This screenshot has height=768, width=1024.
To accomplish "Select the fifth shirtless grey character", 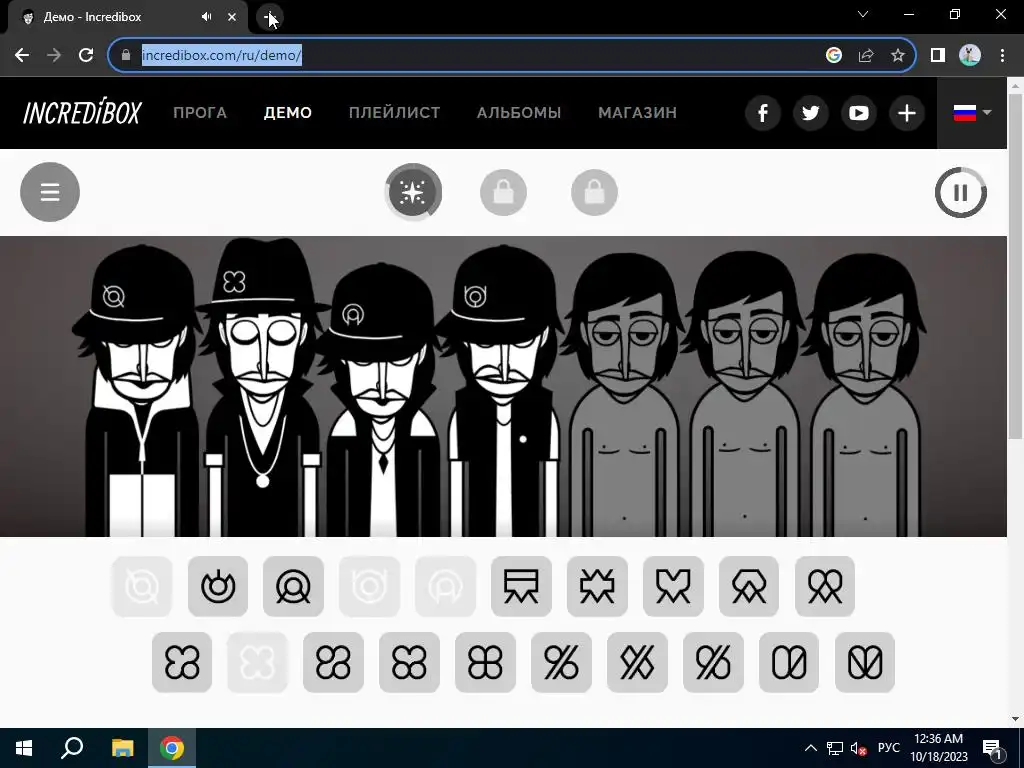I will tap(624, 395).
